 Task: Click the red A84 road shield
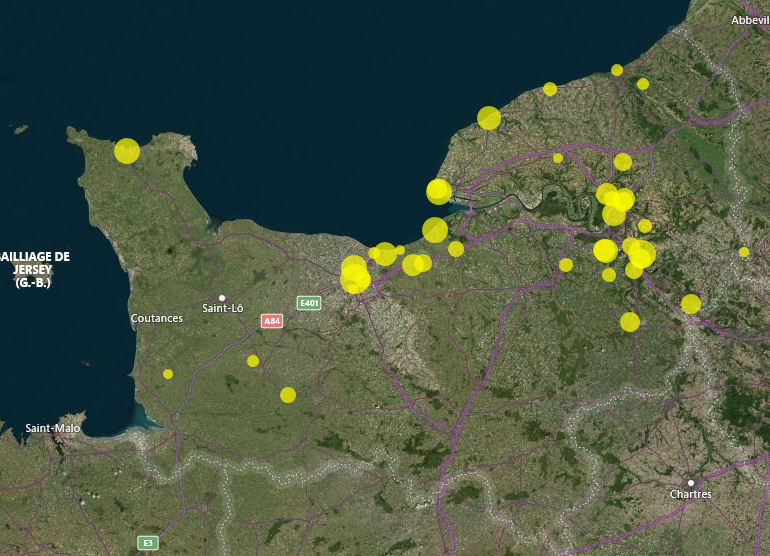pos(272,321)
